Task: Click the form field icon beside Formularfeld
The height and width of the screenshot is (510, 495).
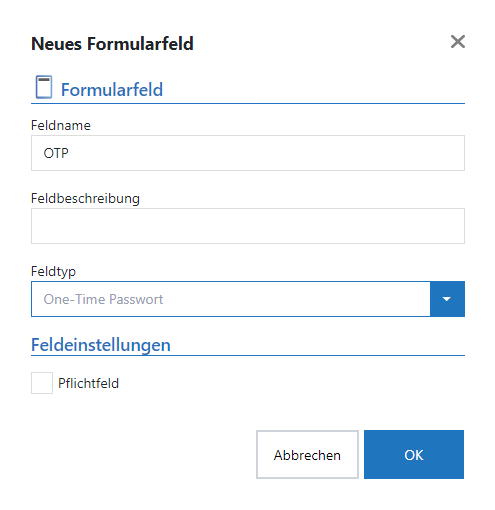Action: click(x=44, y=87)
